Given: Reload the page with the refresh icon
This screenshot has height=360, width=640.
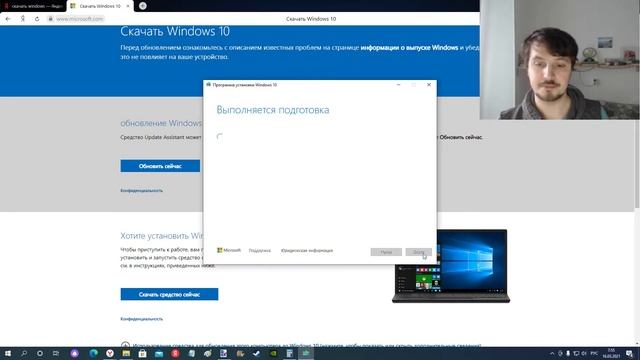Looking at the screenshot, I should pyautogui.click(x=37, y=19).
